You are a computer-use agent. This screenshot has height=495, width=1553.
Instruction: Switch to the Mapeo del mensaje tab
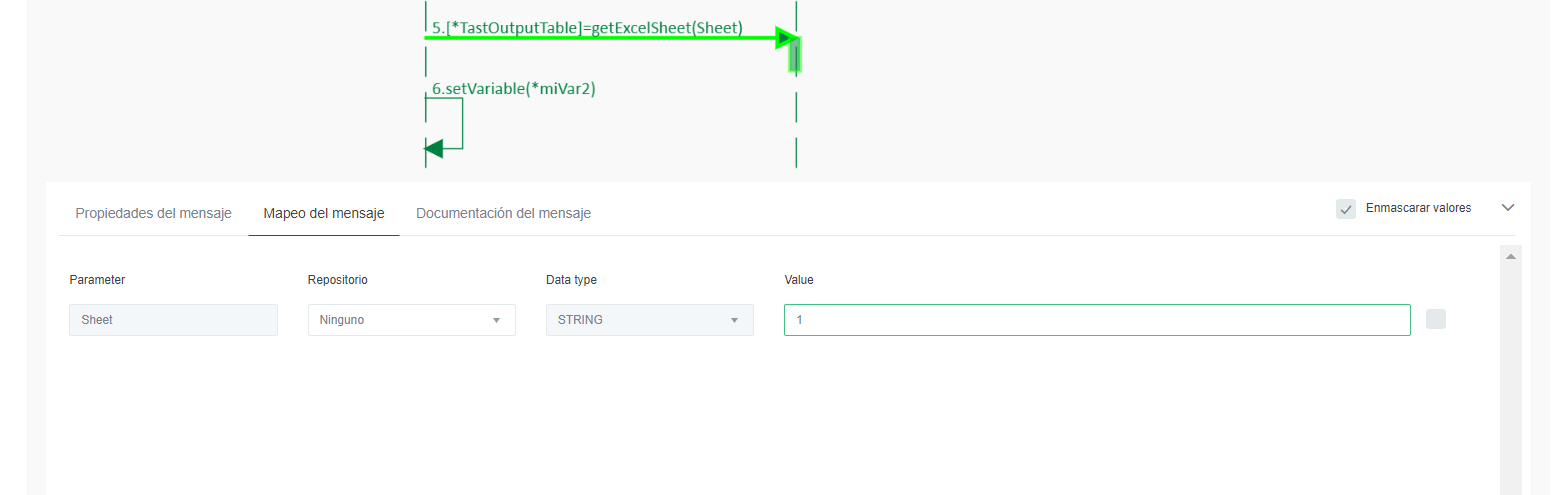(x=324, y=213)
